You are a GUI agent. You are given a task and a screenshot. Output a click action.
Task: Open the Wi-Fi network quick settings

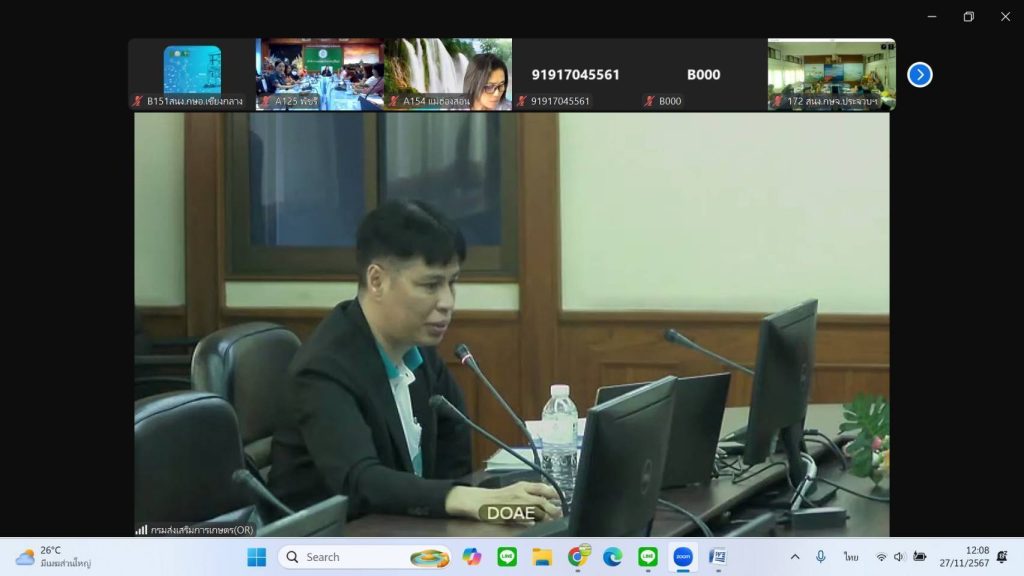point(881,557)
